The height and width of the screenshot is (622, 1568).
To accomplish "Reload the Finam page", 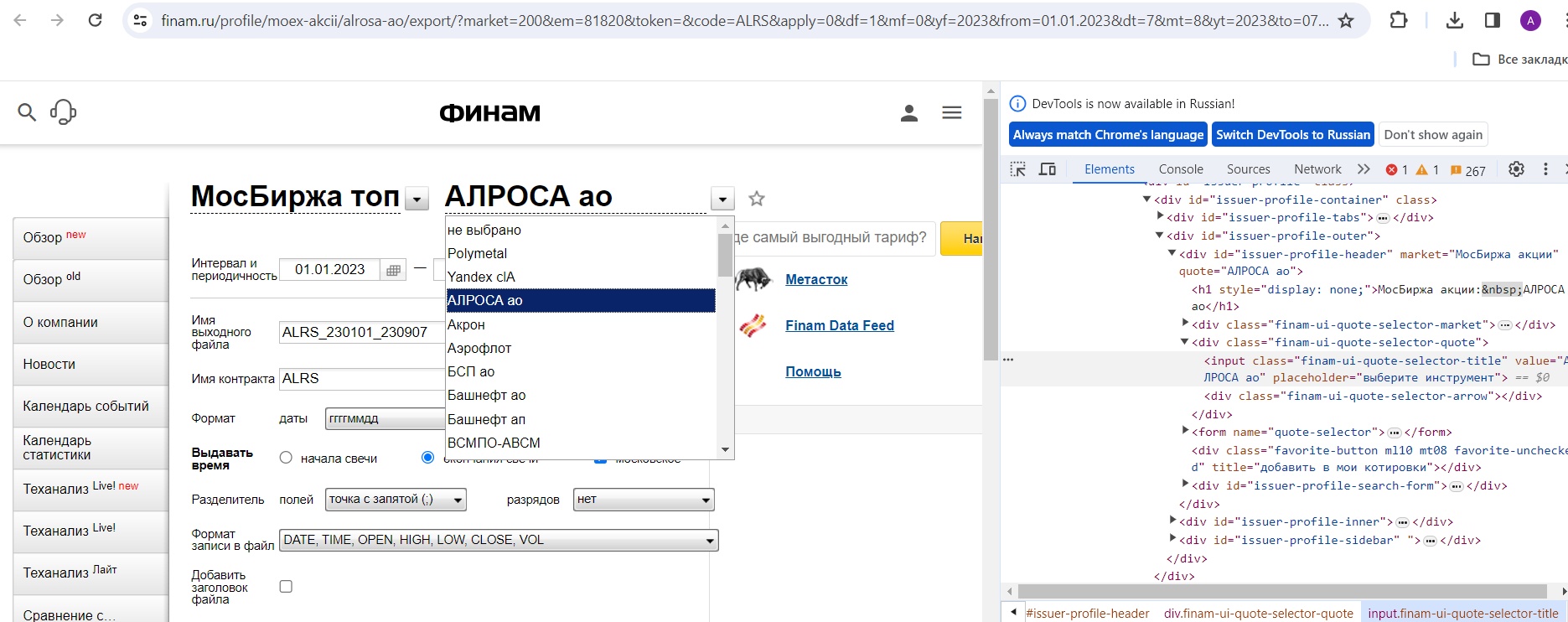I will tap(96, 20).
